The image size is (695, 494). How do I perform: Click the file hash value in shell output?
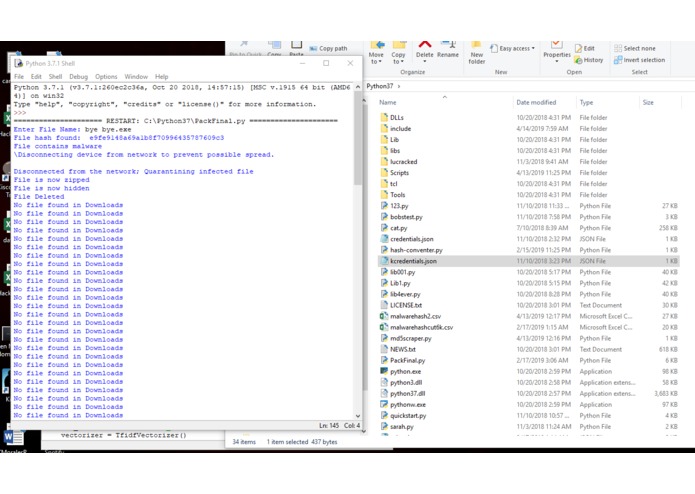156,138
